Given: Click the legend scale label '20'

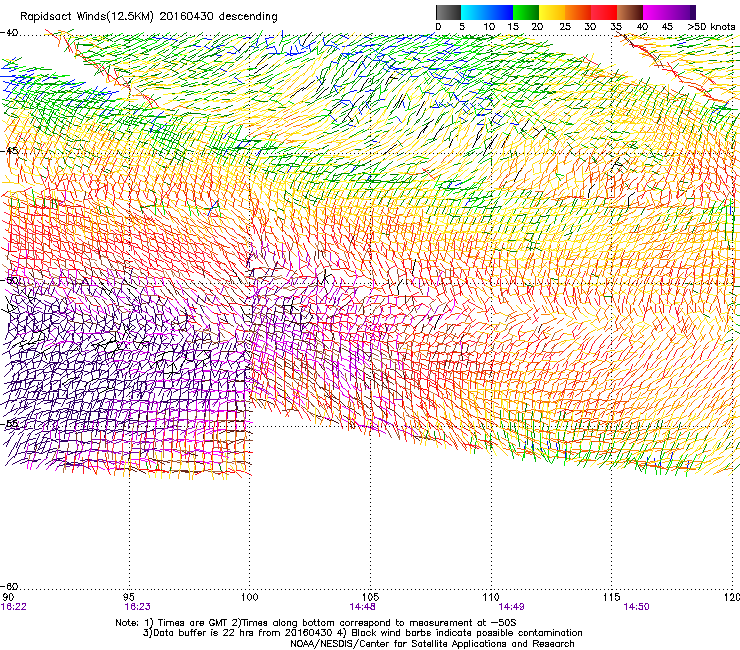Looking at the screenshot, I should (x=537, y=27).
